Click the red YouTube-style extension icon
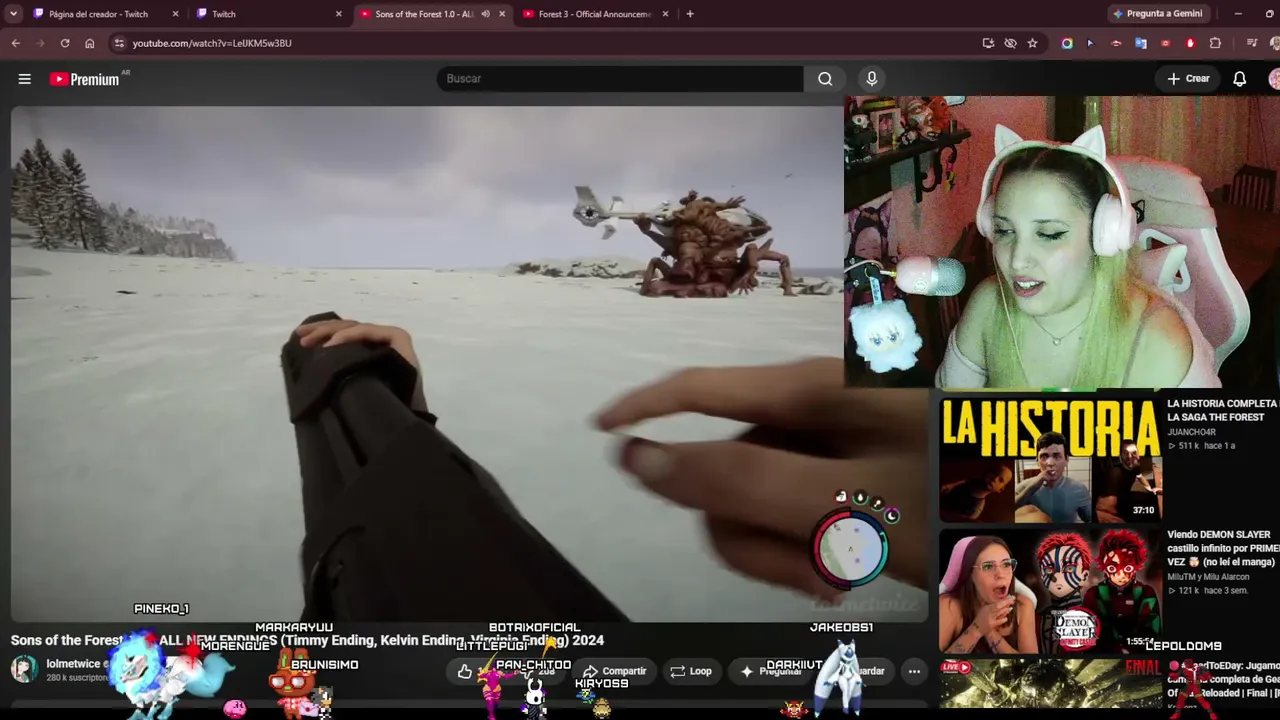This screenshot has width=1280, height=720. pos(1166,43)
